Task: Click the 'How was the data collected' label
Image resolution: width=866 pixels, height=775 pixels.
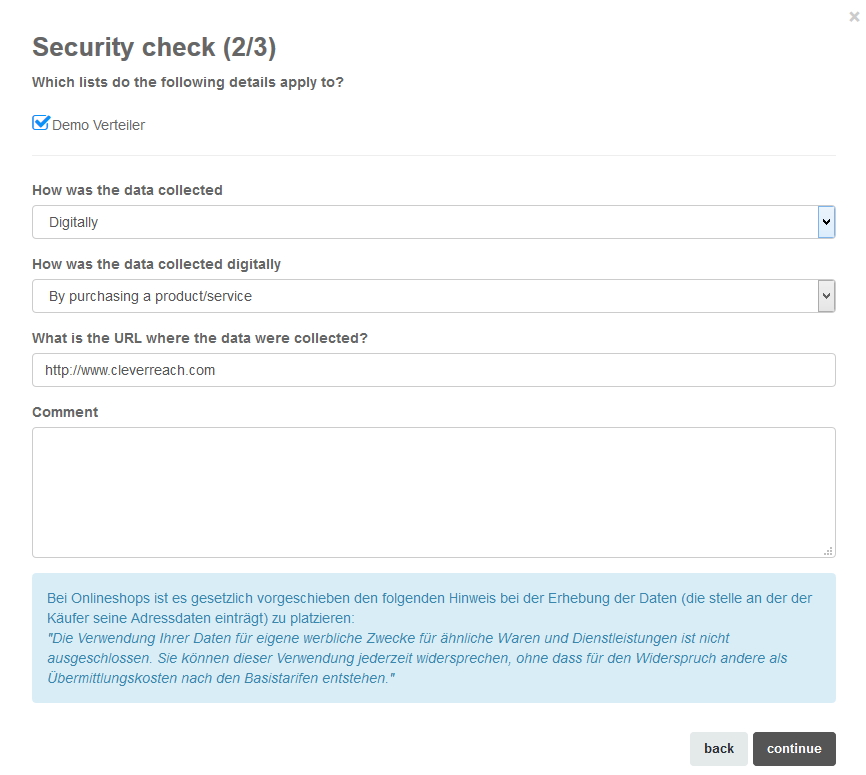Action: pyautogui.click(x=127, y=190)
